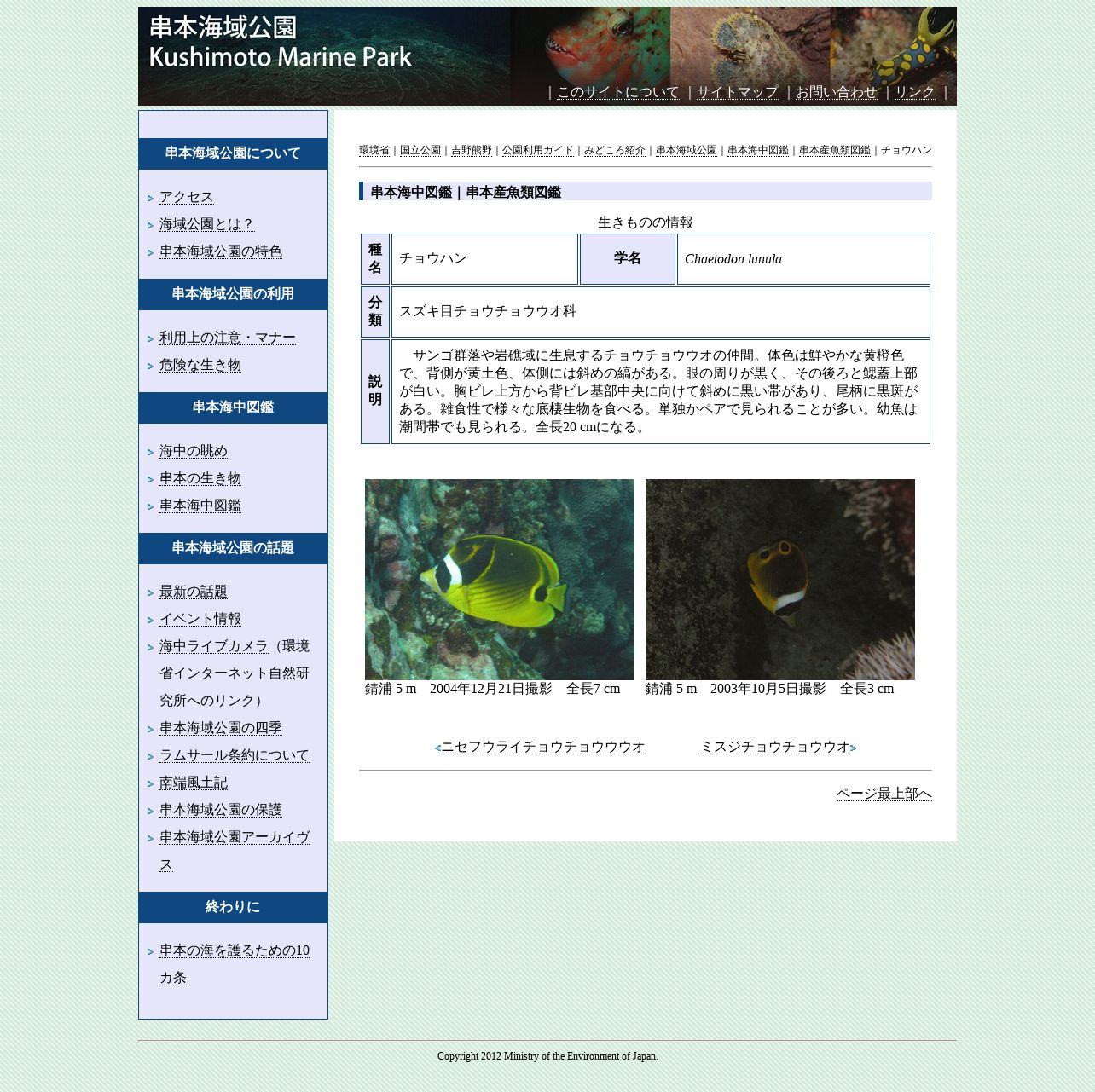Click the 串本海域公園の利用 sidebar heading

coord(233,294)
